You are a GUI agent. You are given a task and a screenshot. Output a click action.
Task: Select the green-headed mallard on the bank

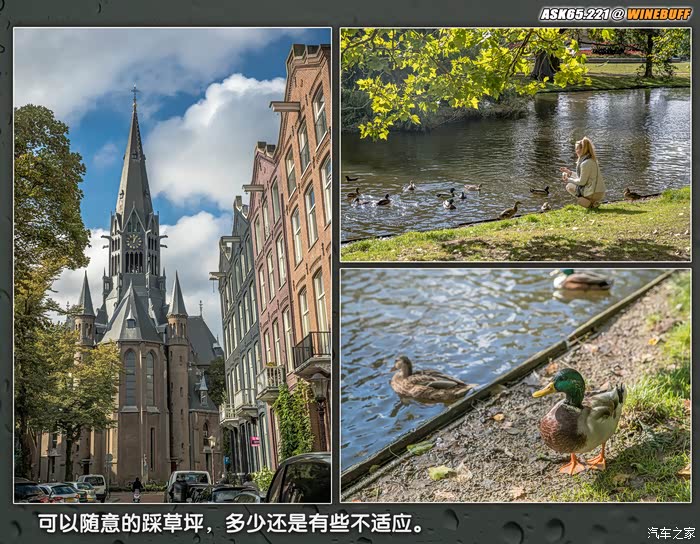coord(580,420)
